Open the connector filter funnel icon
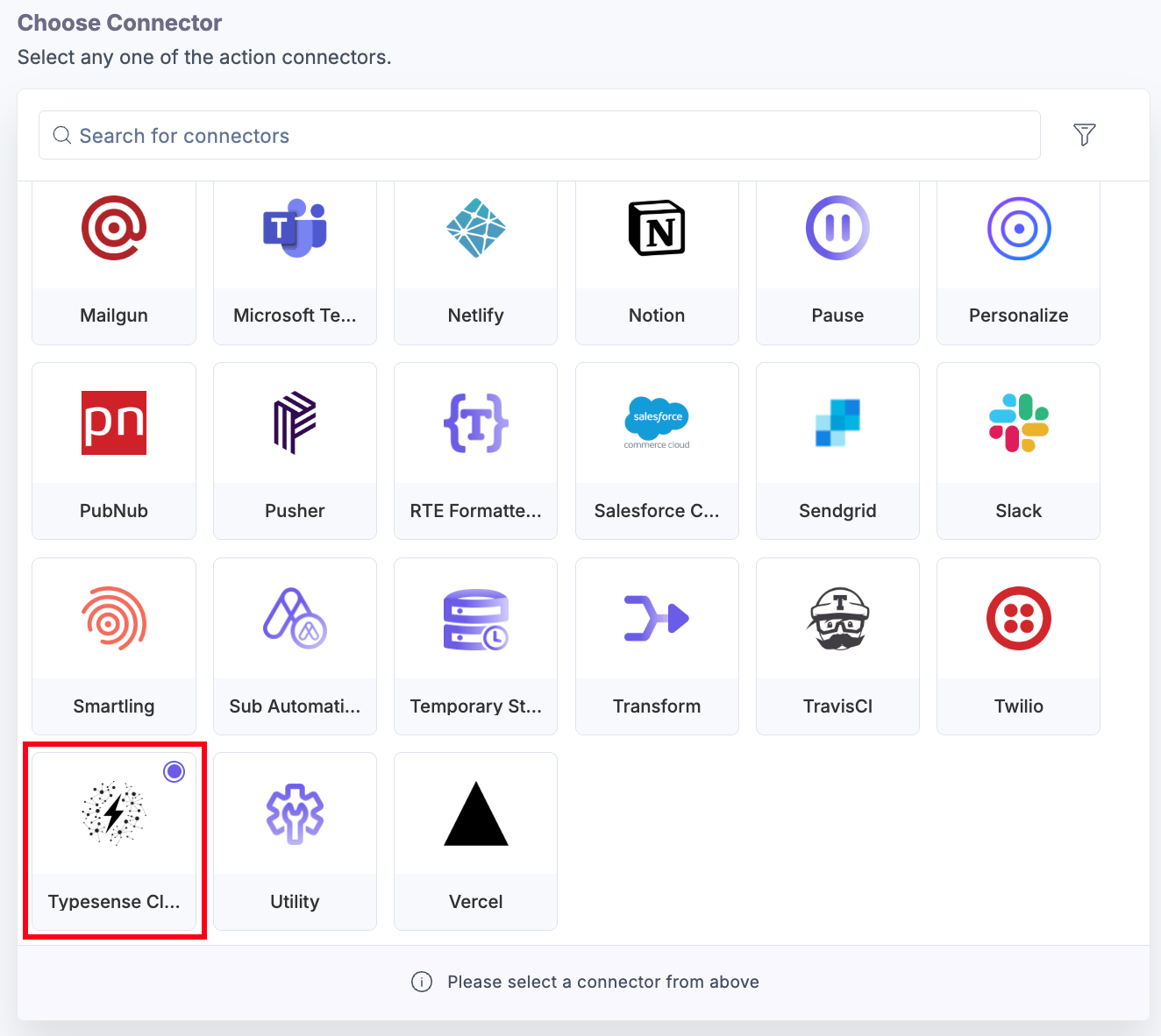This screenshot has height=1036, width=1161. pos(1085,134)
